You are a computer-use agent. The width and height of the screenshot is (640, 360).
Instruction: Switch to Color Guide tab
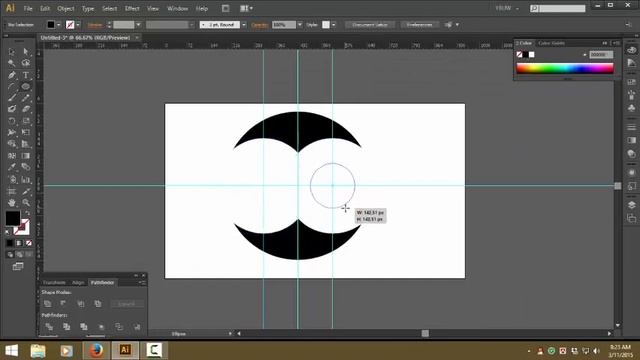(551, 43)
